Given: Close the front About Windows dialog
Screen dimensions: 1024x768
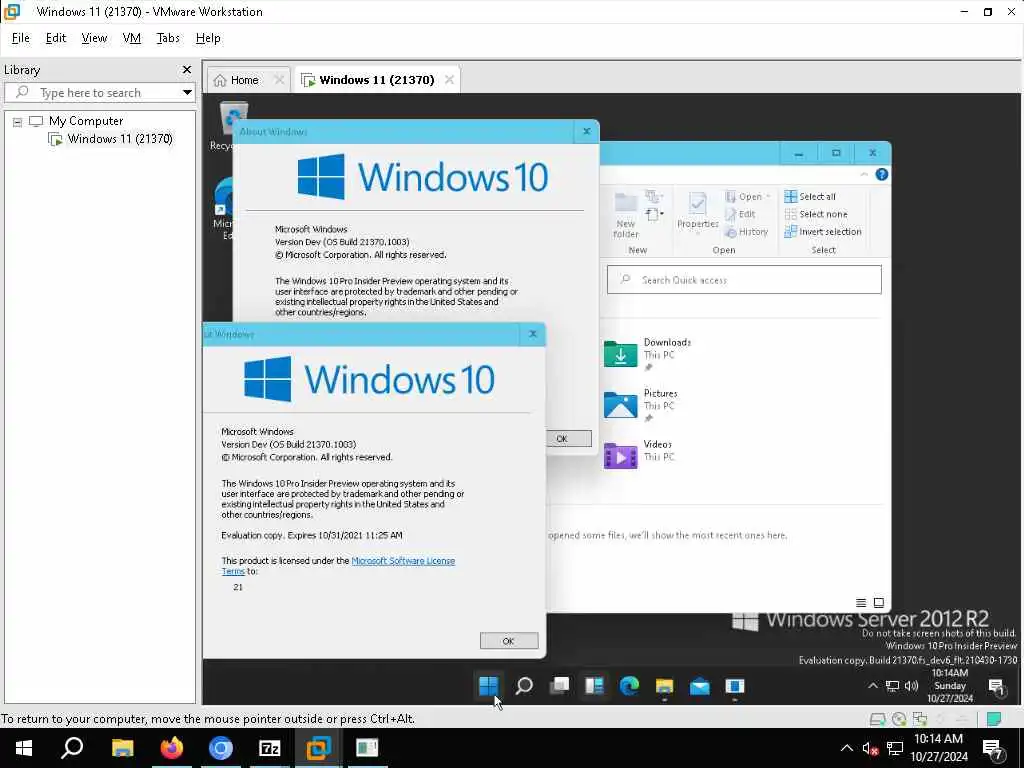Looking at the screenshot, I should 533,334.
